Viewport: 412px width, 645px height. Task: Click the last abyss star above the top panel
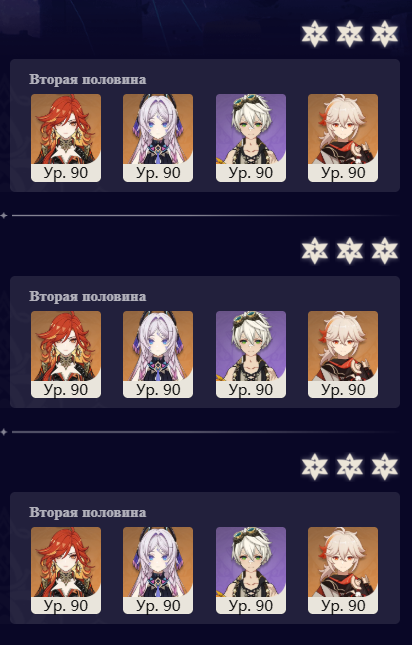point(385,34)
